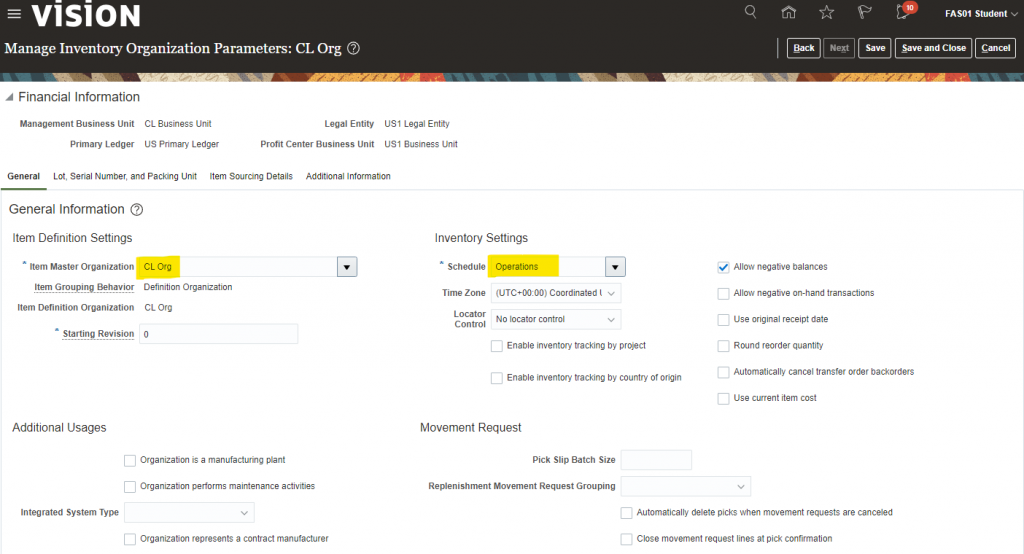Collapse the Financial Information section
The height and width of the screenshot is (554, 1024).
10,97
